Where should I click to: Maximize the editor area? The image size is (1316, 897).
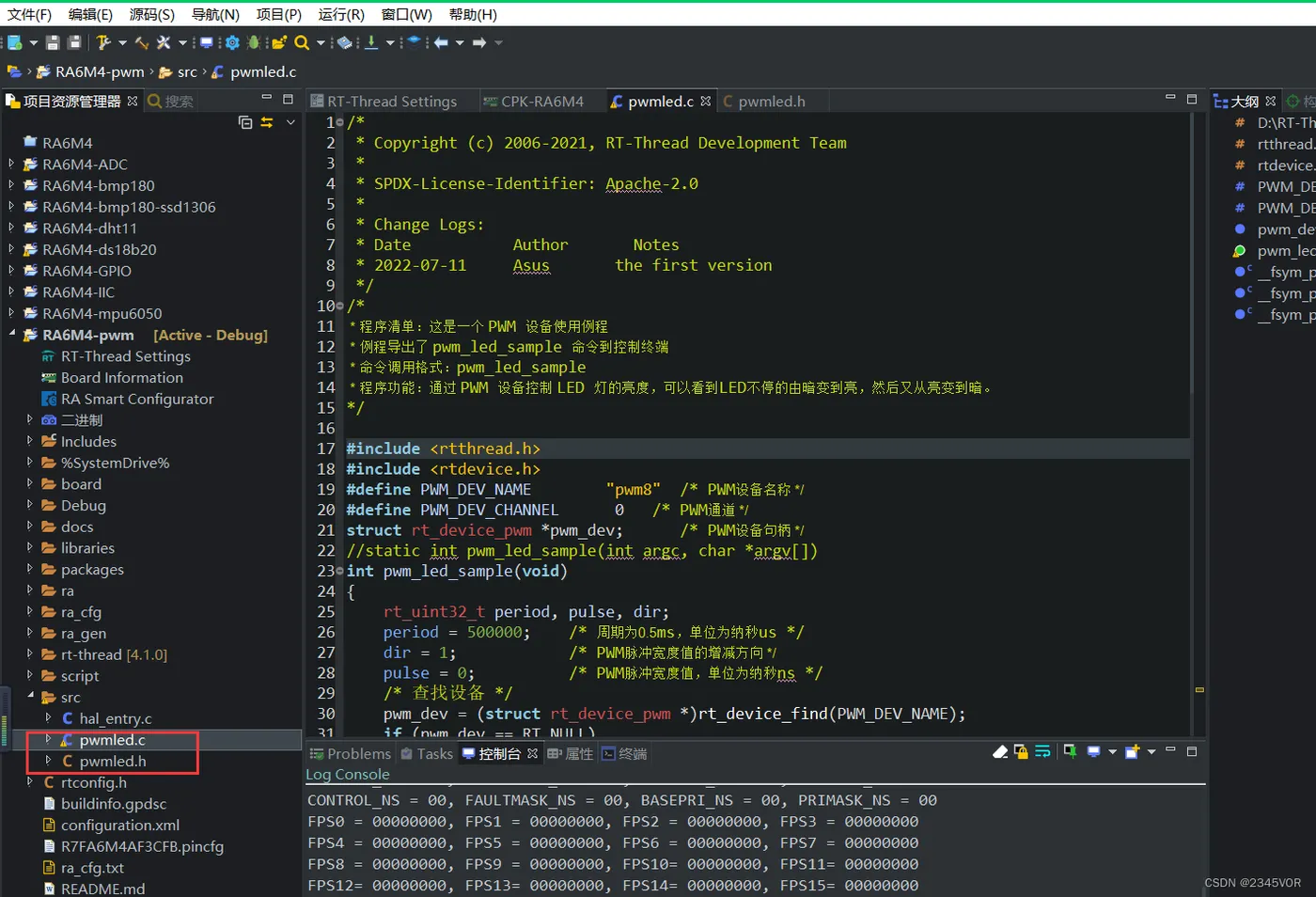1192,98
